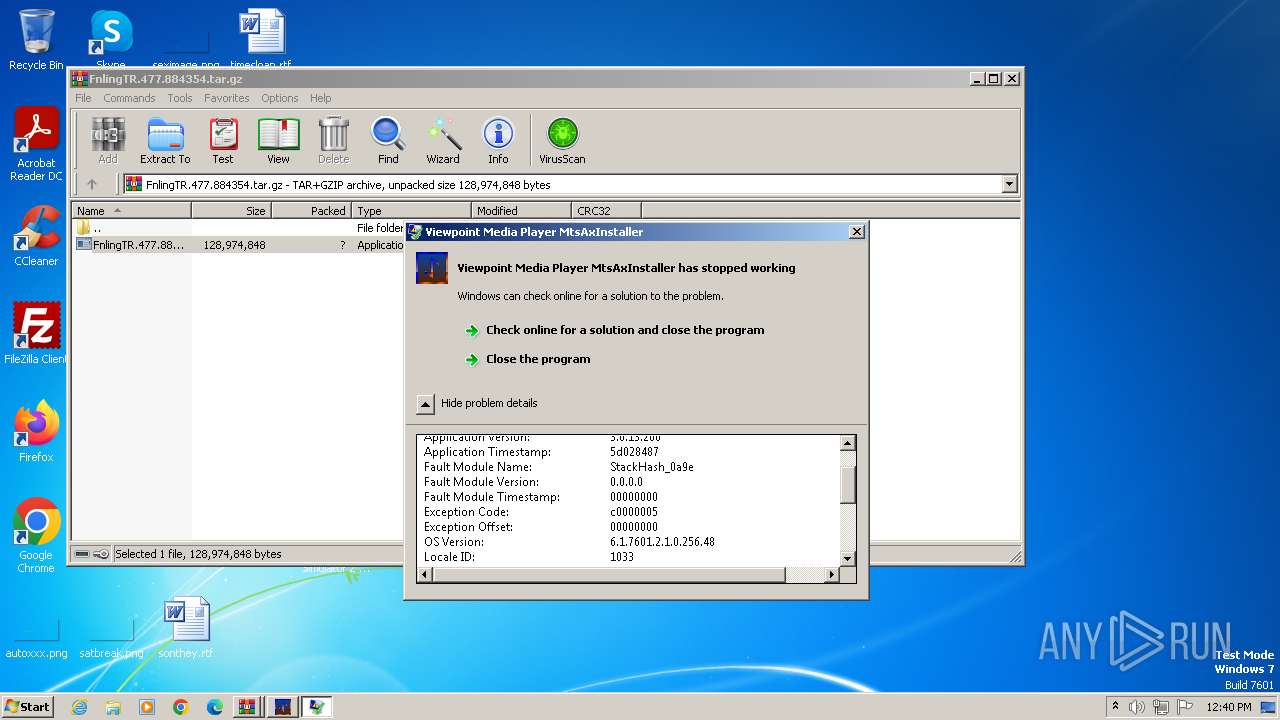The height and width of the screenshot is (720, 1280).
Task: Click the details horizontal scroll left arrow
Action: coord(424,574)
